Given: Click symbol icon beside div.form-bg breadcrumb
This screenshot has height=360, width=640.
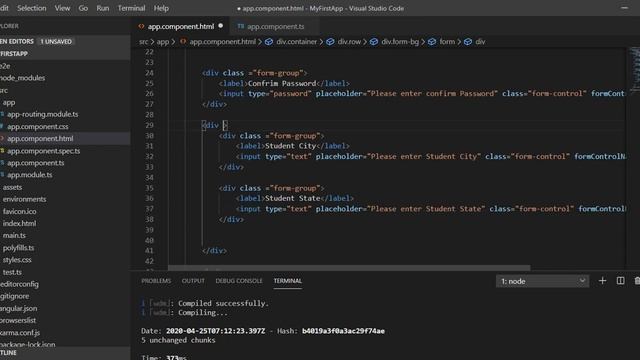Looking at the screenshot, I should 374,42.
